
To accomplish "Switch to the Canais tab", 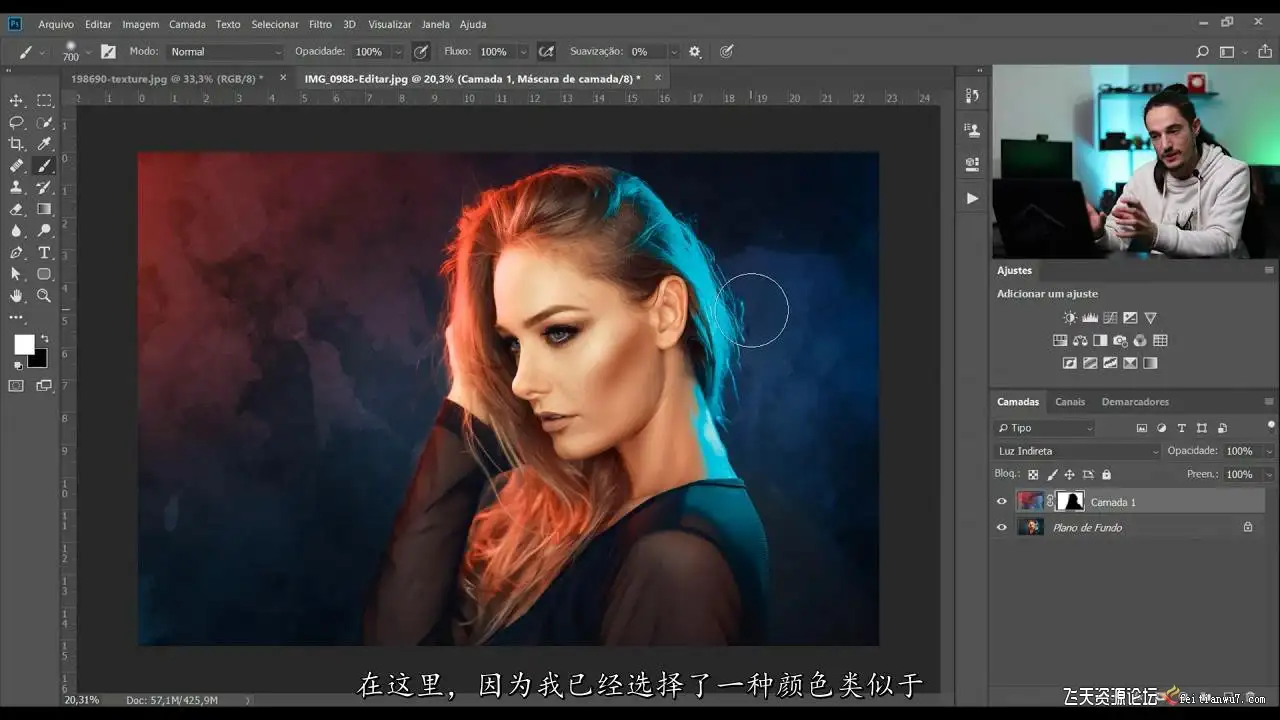I will 1069,402.
